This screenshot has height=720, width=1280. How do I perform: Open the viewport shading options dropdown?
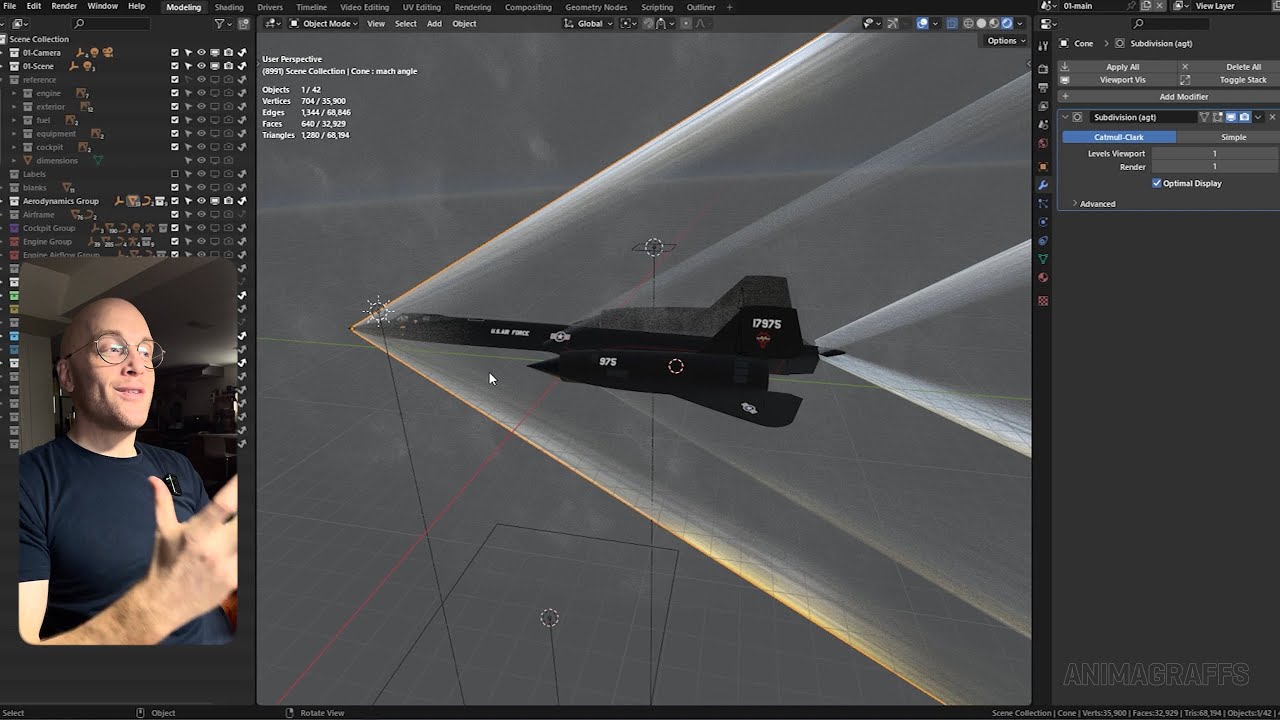(1019, 23)
